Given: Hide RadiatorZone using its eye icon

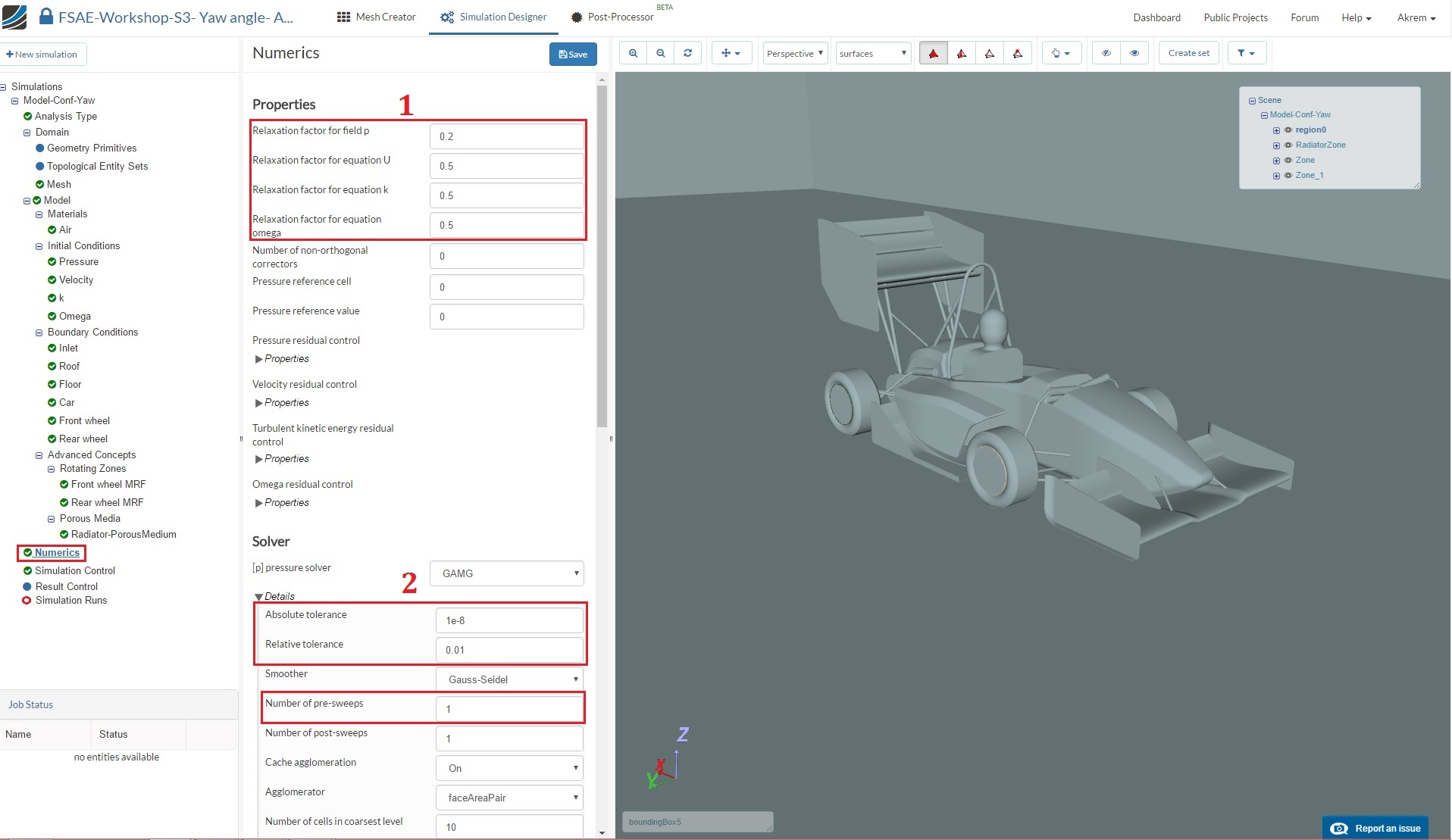Looking at the screenshot, I should point(1288,145).
